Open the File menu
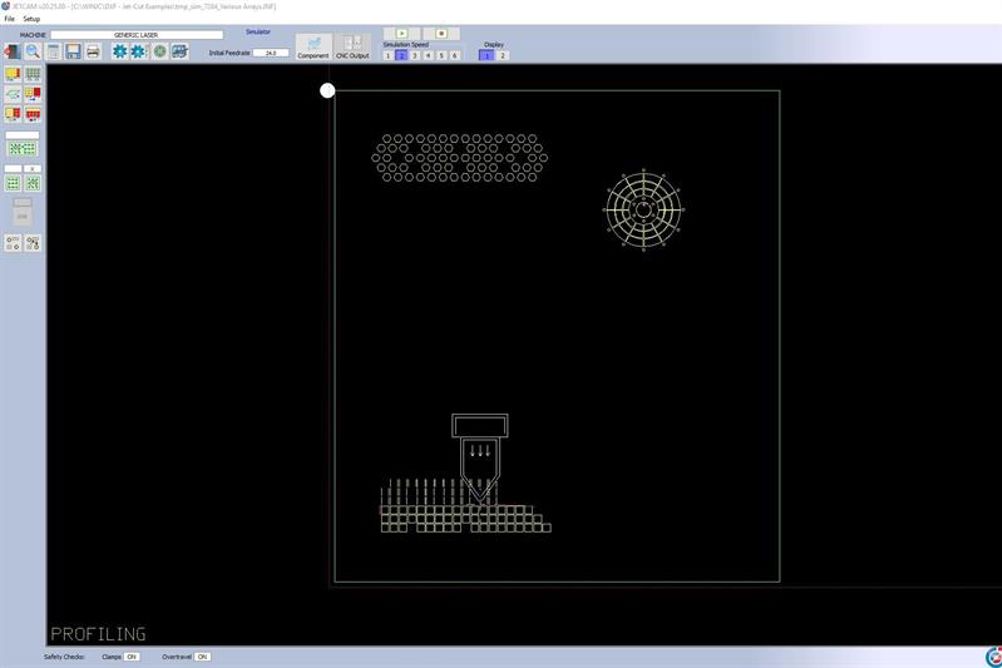The width and height of the screenshot is (1002, 668). point(9,19)
